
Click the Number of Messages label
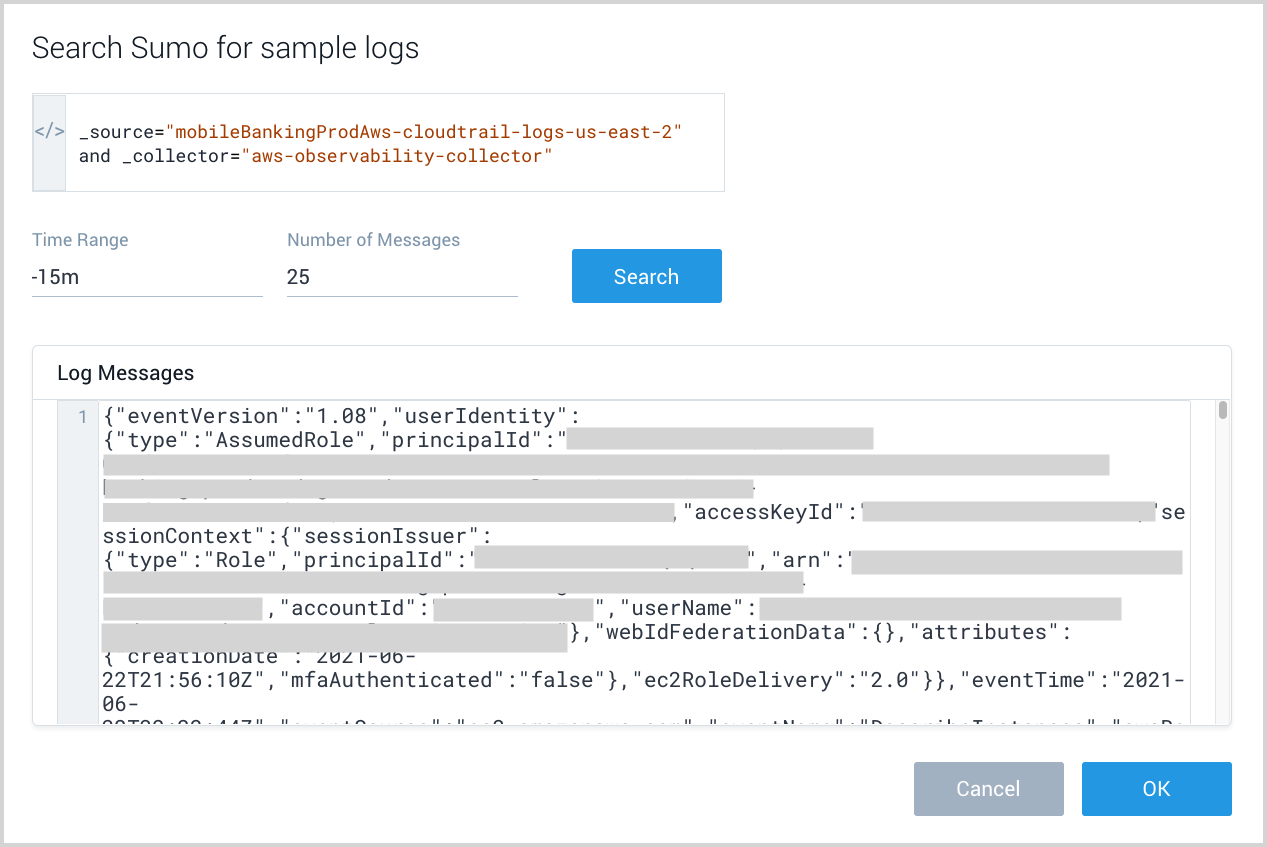point(373,240)
